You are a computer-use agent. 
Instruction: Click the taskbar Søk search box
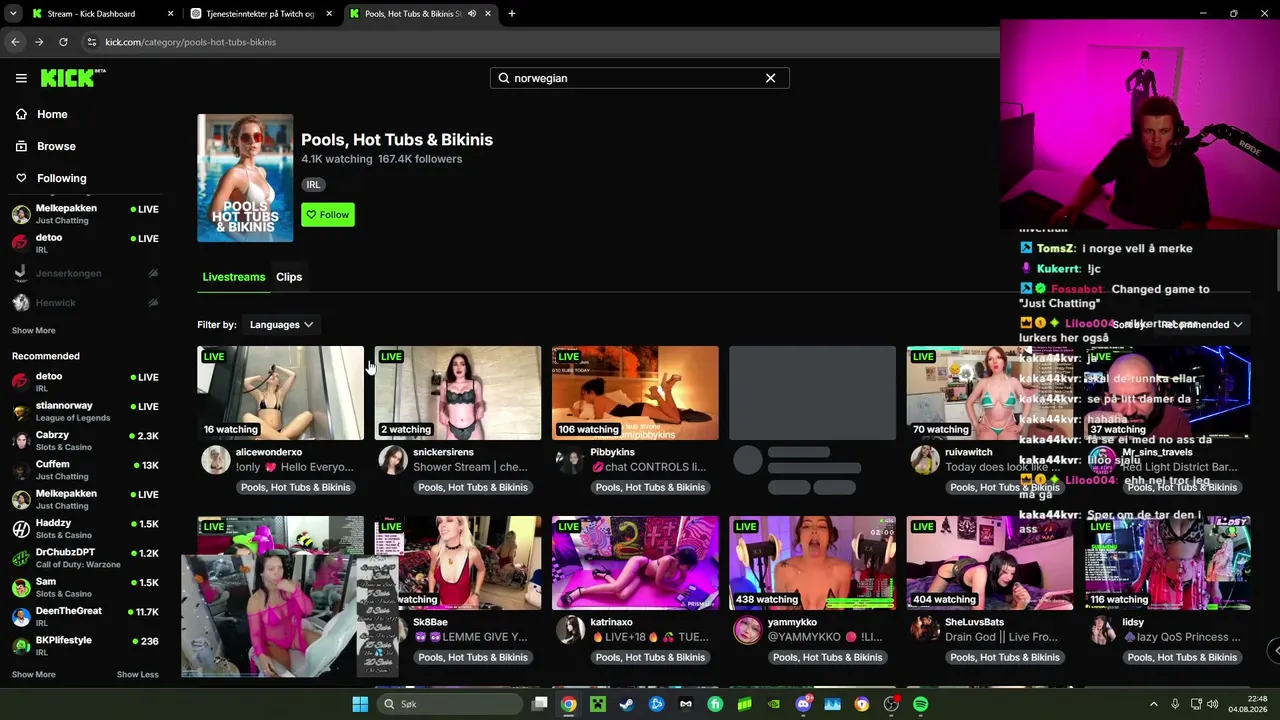[450, 704]
